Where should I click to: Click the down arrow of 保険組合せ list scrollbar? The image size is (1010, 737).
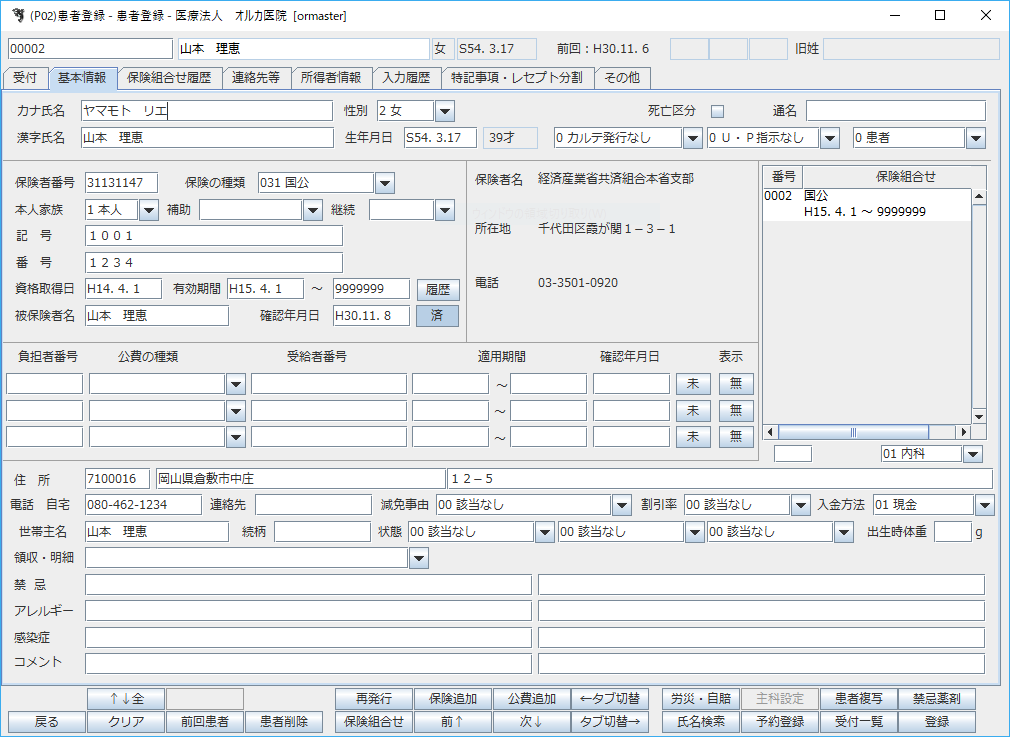(x=979, y=417)
